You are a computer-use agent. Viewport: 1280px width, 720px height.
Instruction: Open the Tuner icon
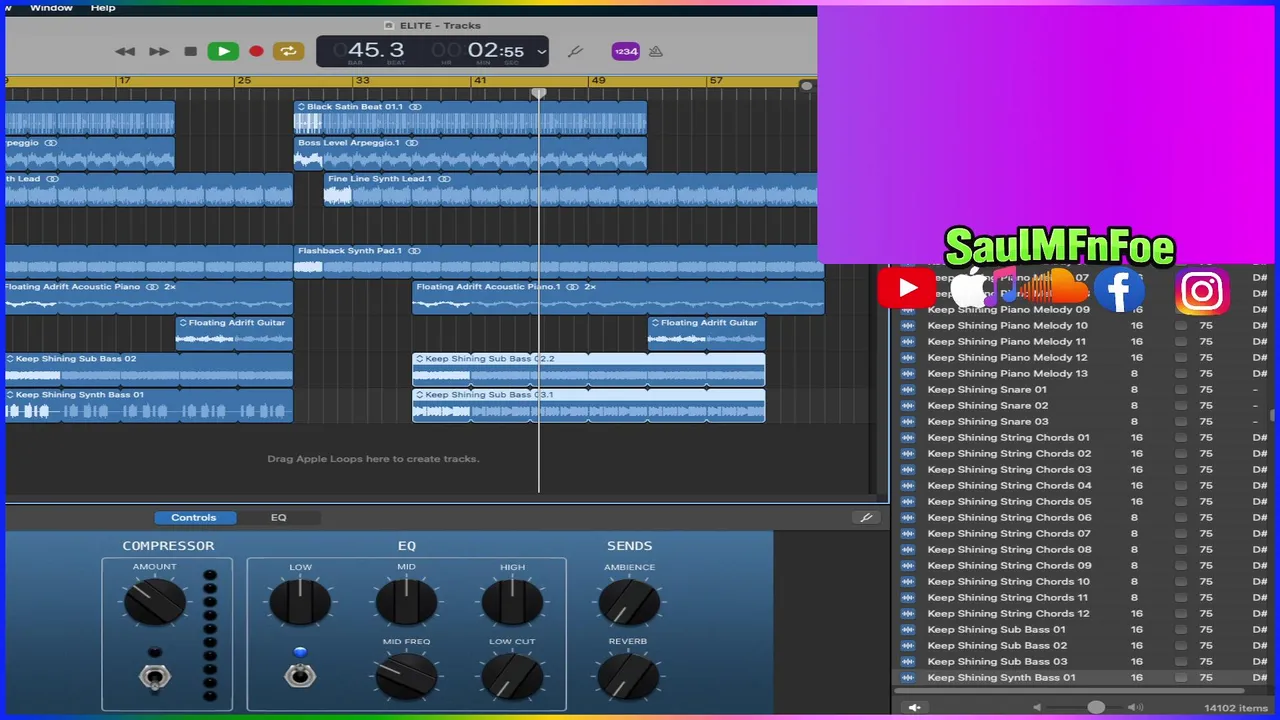point(575,51)
